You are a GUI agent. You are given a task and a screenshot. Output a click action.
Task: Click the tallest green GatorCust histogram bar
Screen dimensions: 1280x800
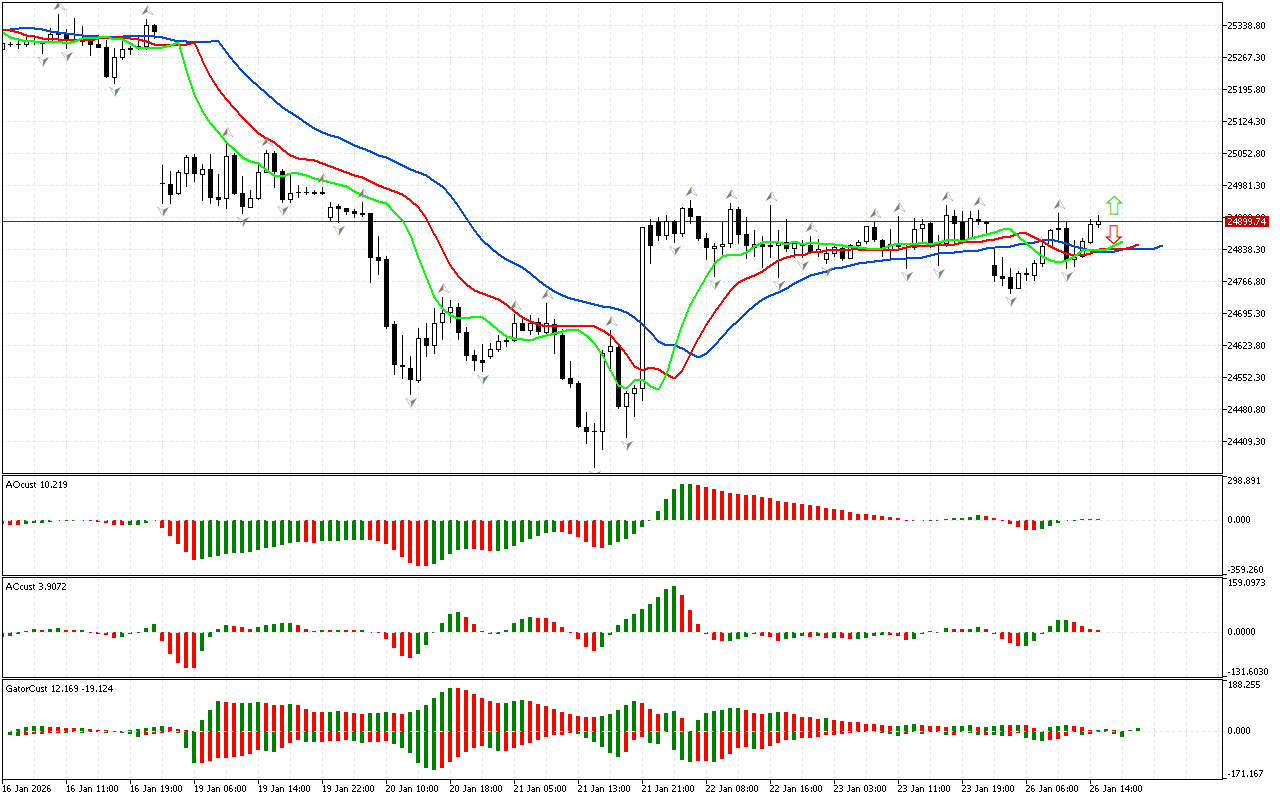click(x=452, y=709)
